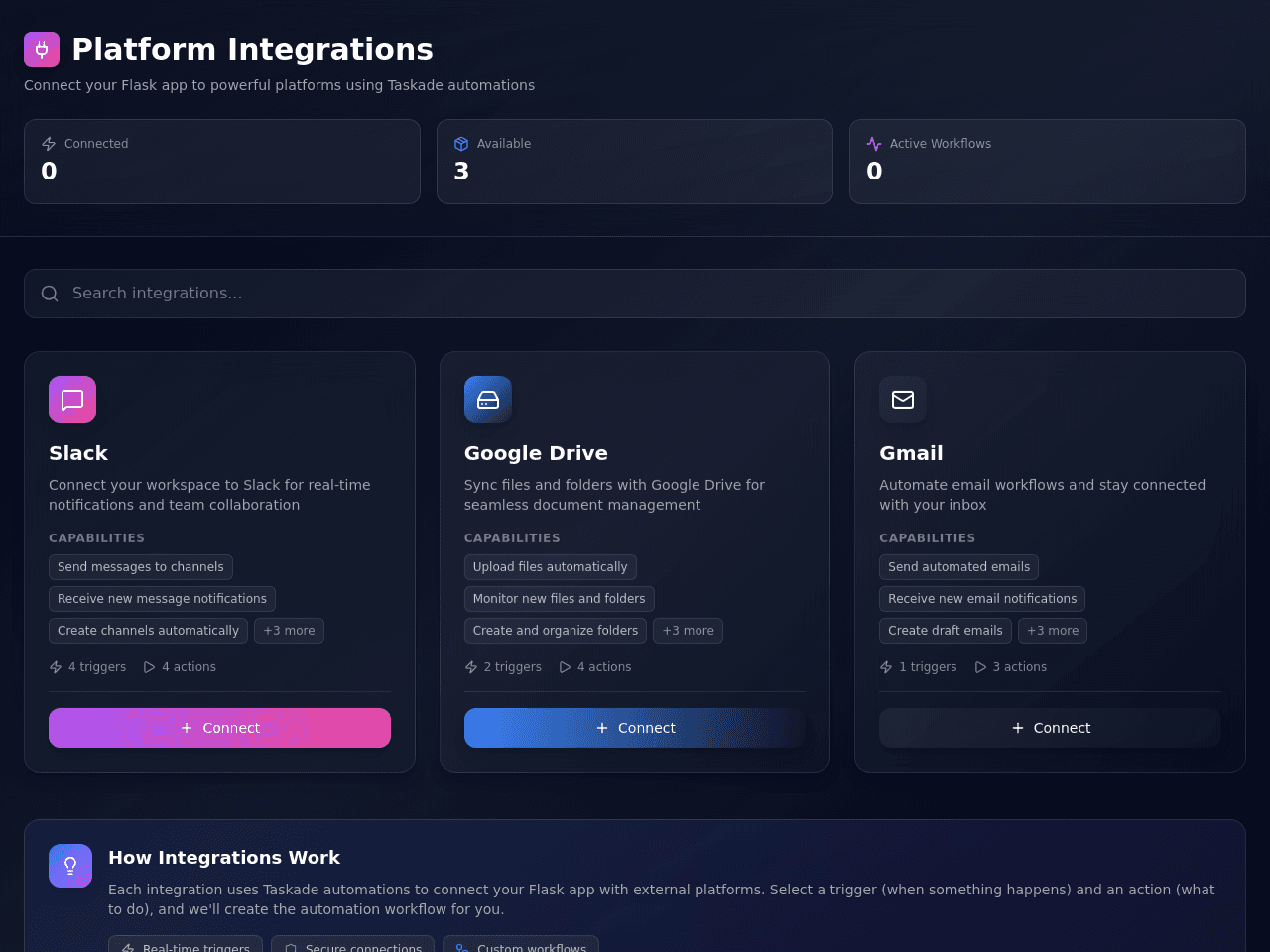This screenshot has height=952, width=1270.
Task: Click the 2 triggers text in Google Drive card
Action: pos(513,667)
